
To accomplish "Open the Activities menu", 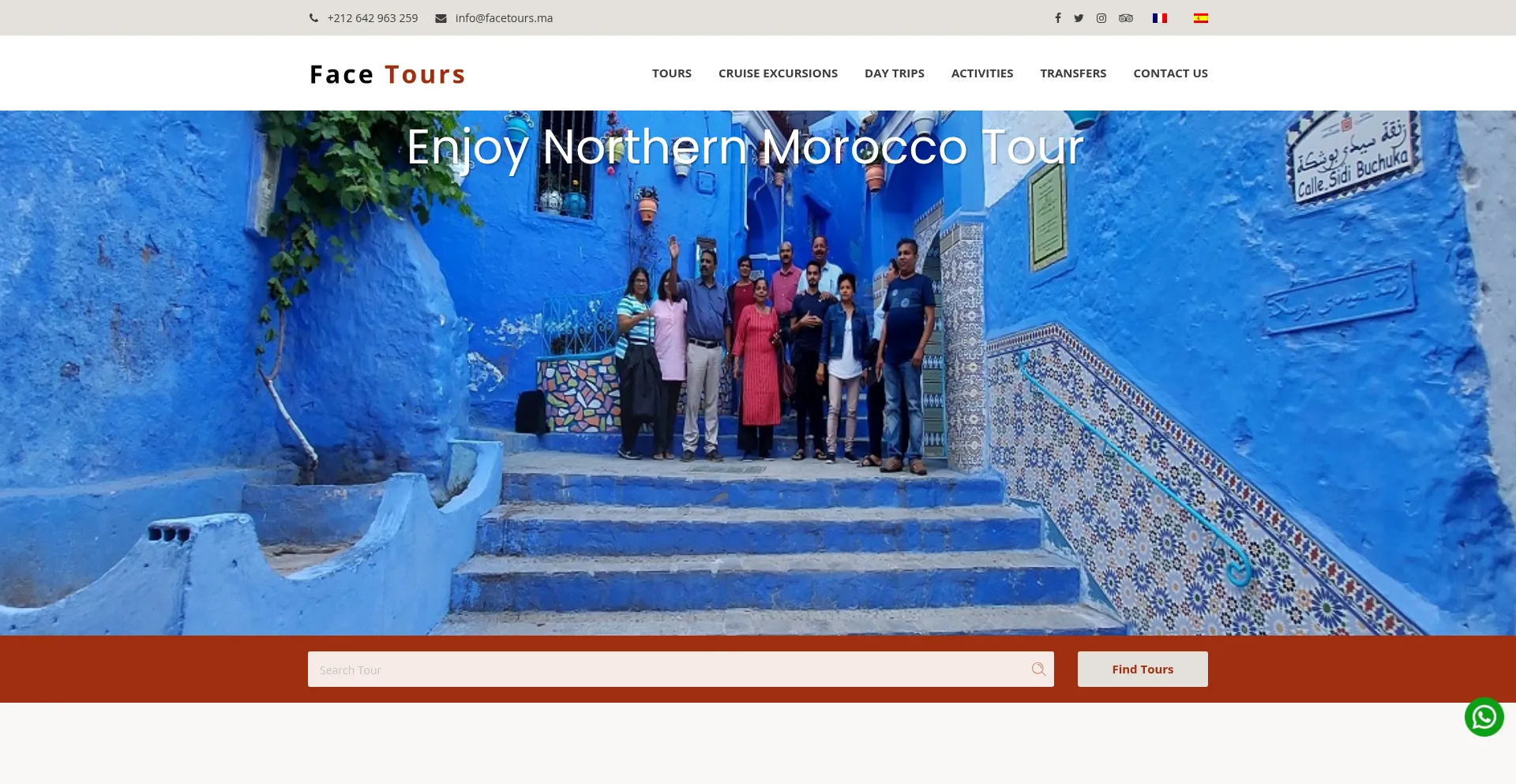I will [x=982, y=73].
